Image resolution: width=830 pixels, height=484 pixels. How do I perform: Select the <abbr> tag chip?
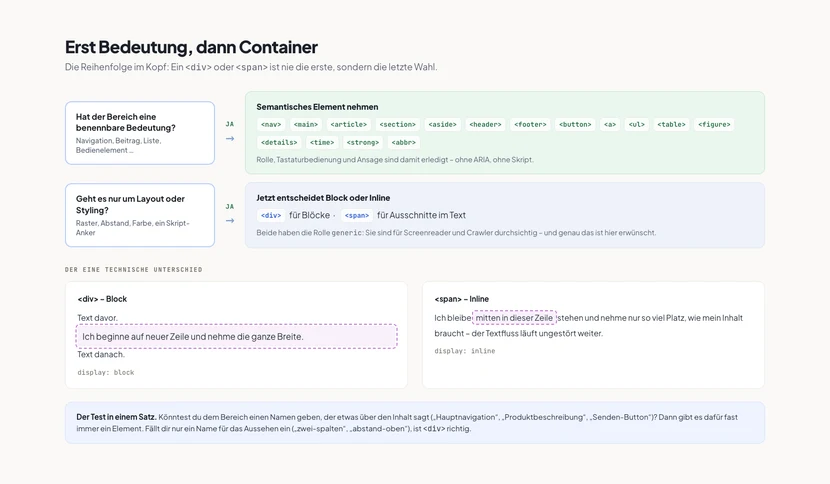tap(403, 142)
